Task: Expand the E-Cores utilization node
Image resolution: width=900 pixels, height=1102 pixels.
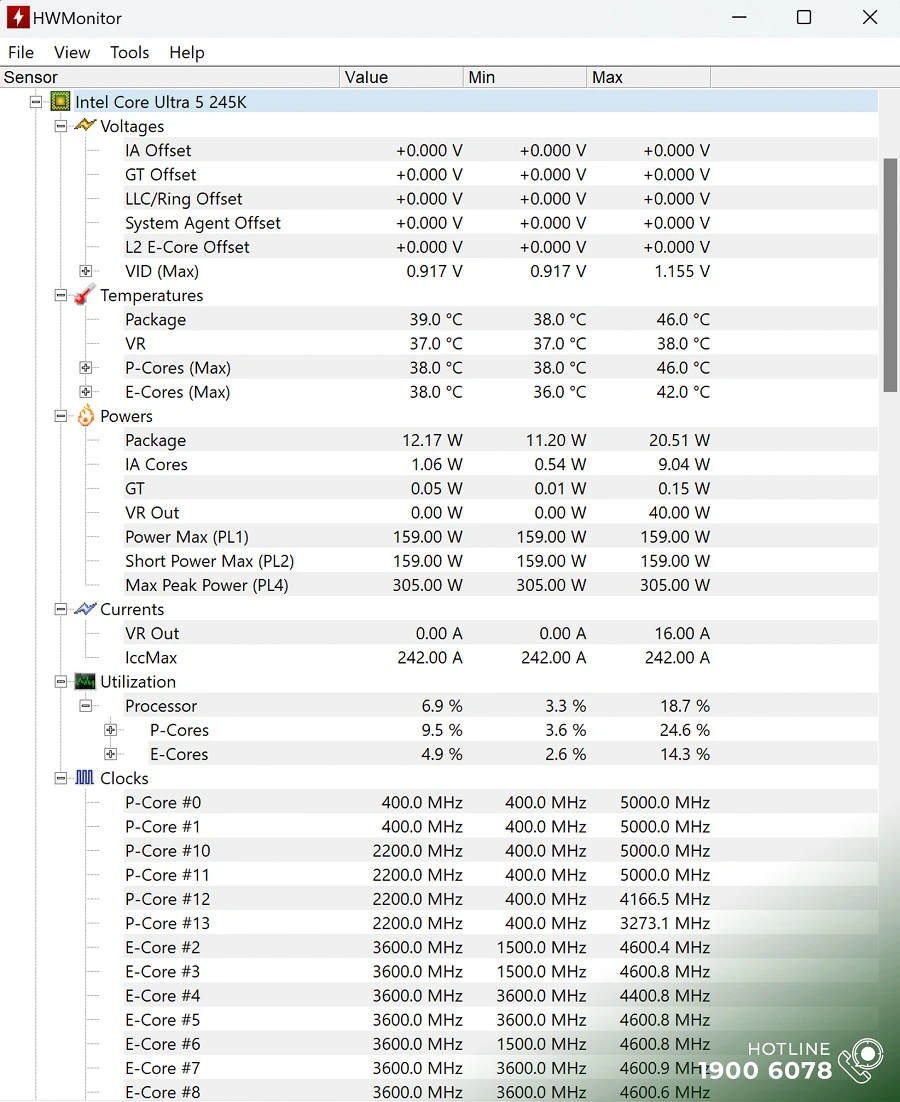Action: [110, 754]
